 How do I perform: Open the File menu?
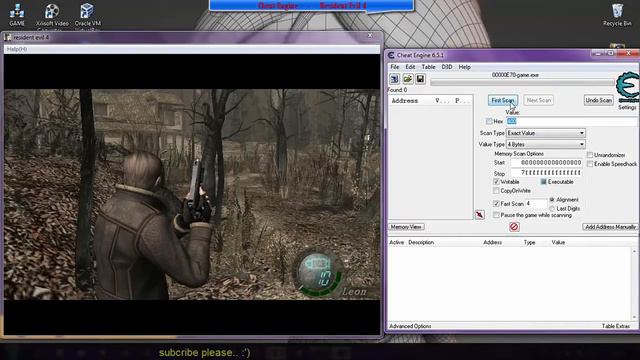point(395,67)
